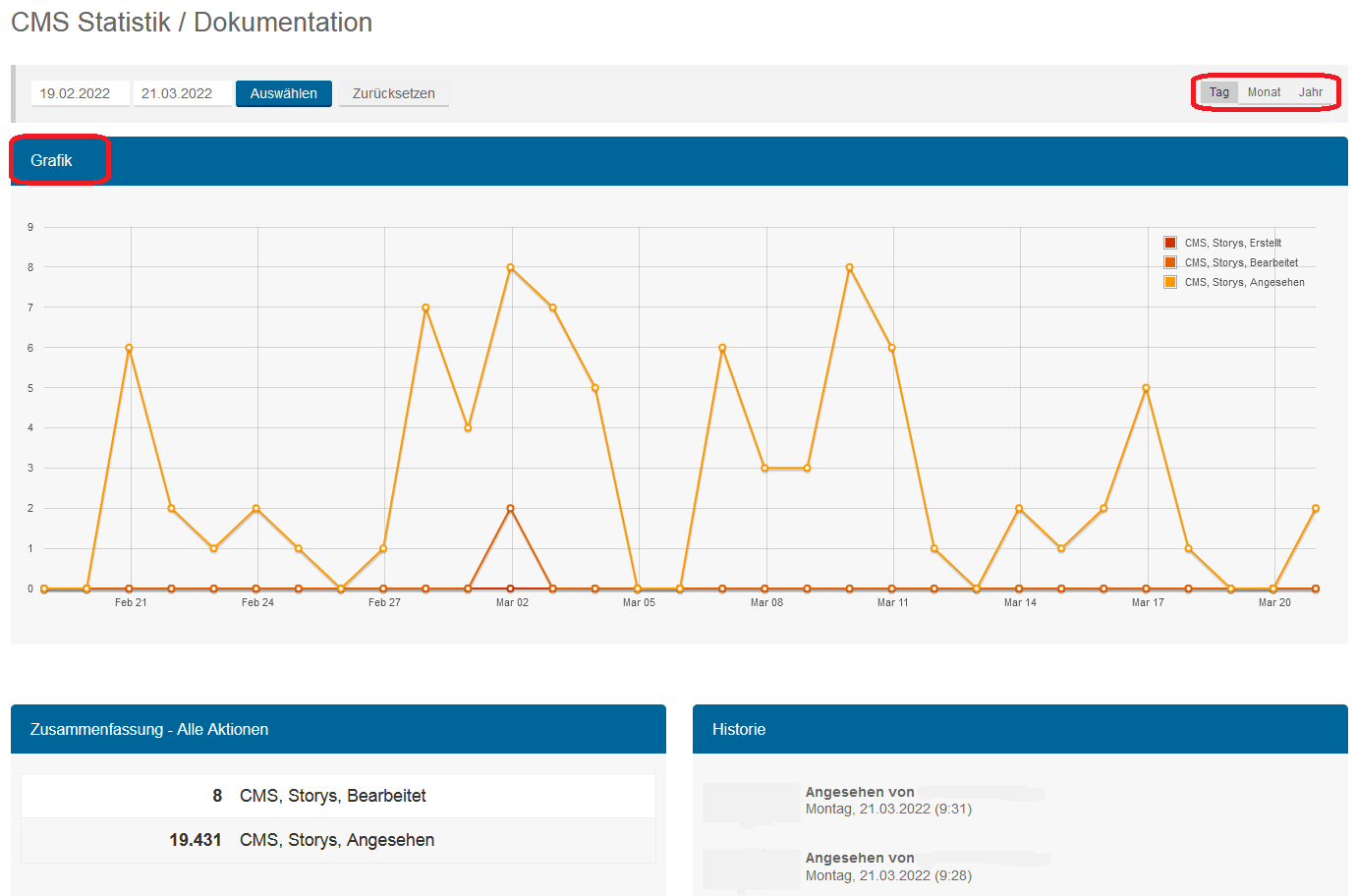Click the Mar 17 data point at 5
Image resolution: width=1356 pixels, height=896 pixels.
point(1146,388)
